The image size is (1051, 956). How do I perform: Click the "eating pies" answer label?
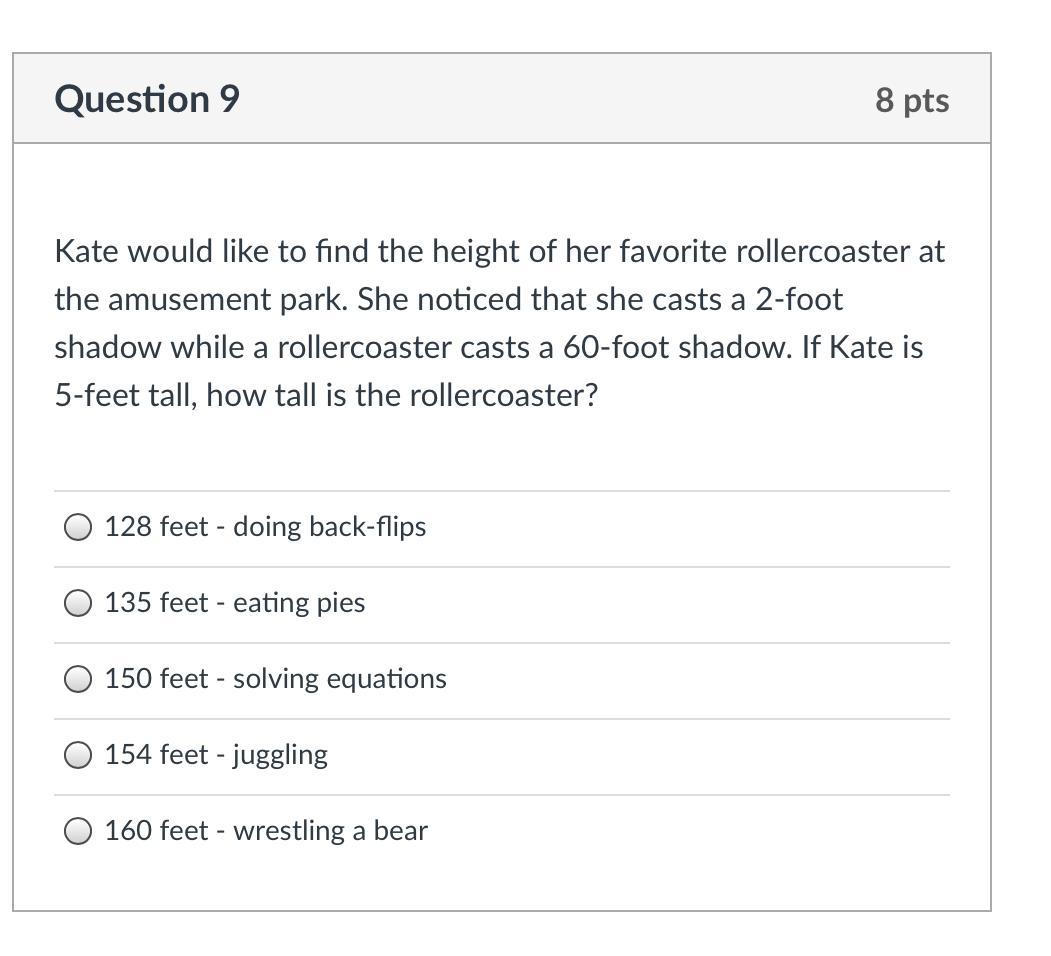pyautogui.click(x=299, y=603)
